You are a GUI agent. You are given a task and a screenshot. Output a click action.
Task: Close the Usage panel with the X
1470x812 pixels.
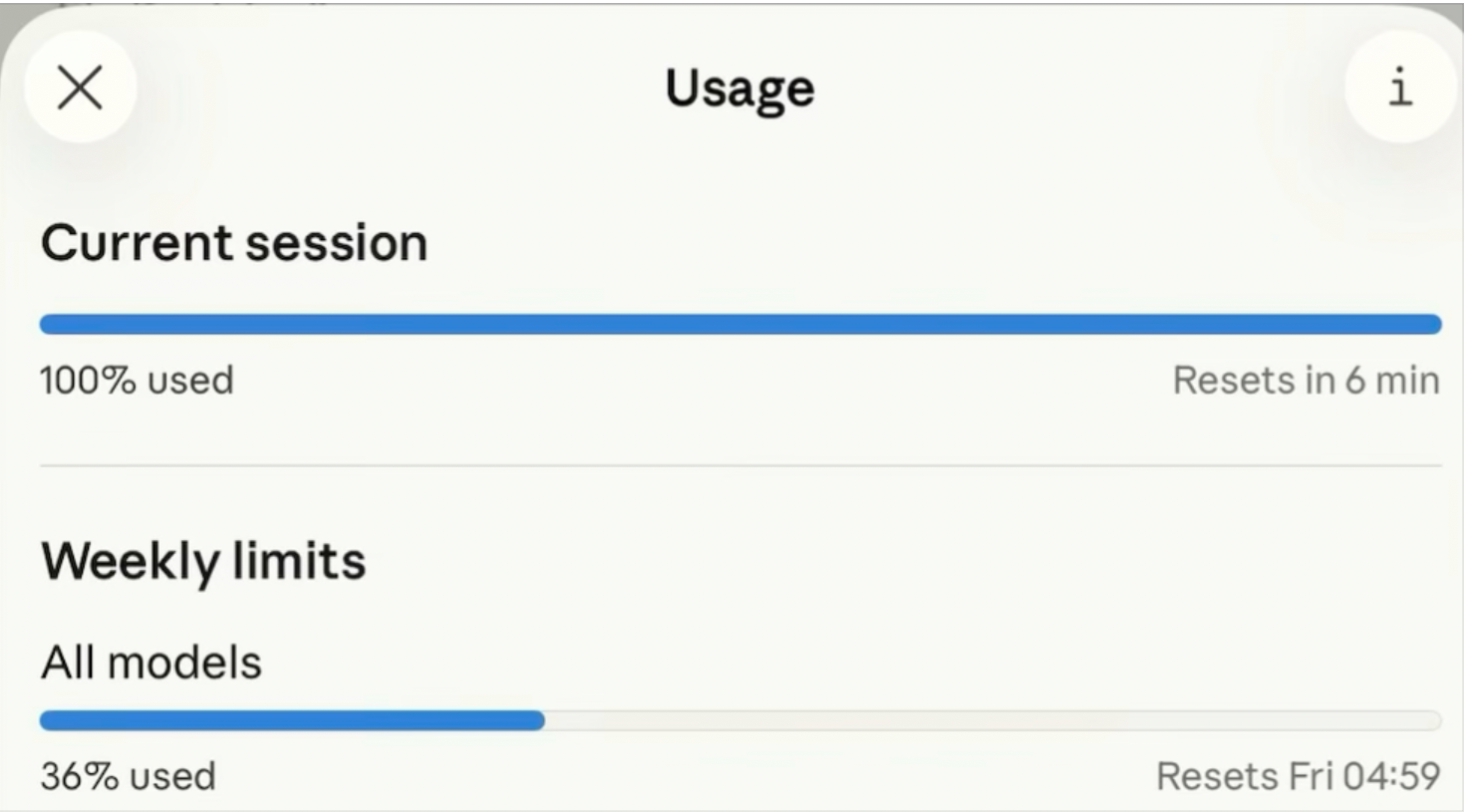click(x=80, y=87)
